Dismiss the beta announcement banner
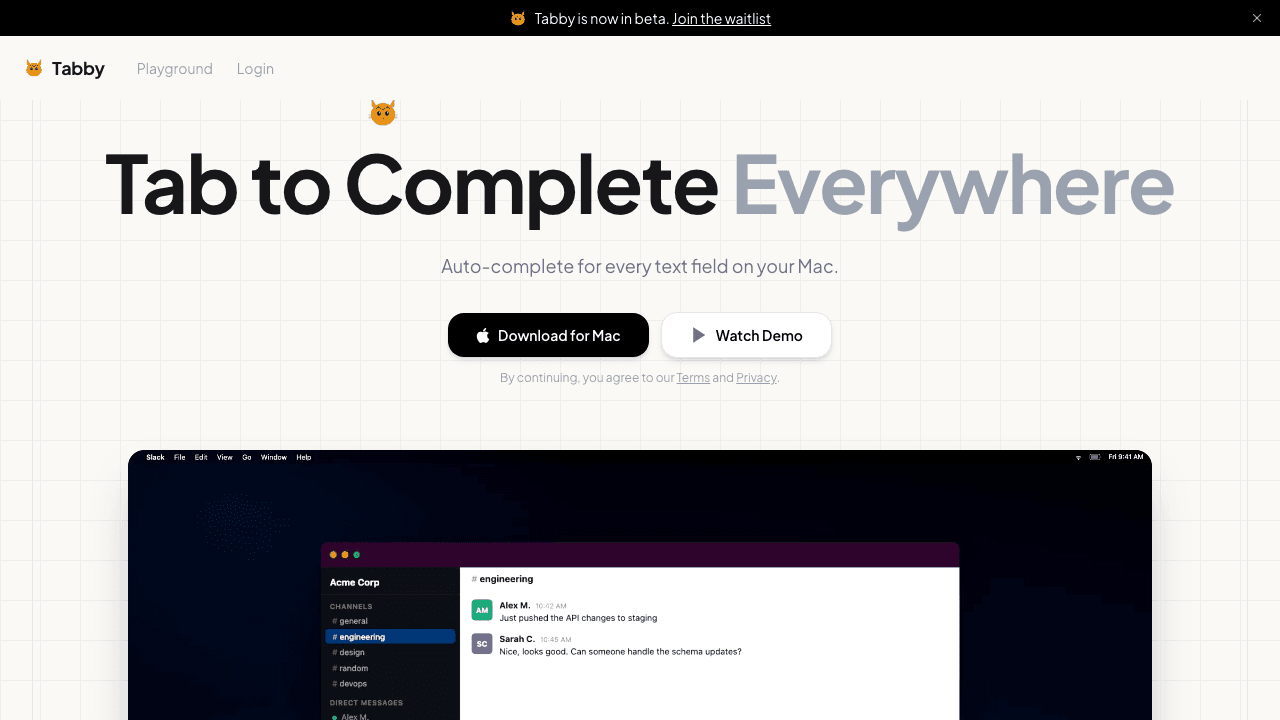The height and width of the screenshot is (720, 1280). 1257,18
